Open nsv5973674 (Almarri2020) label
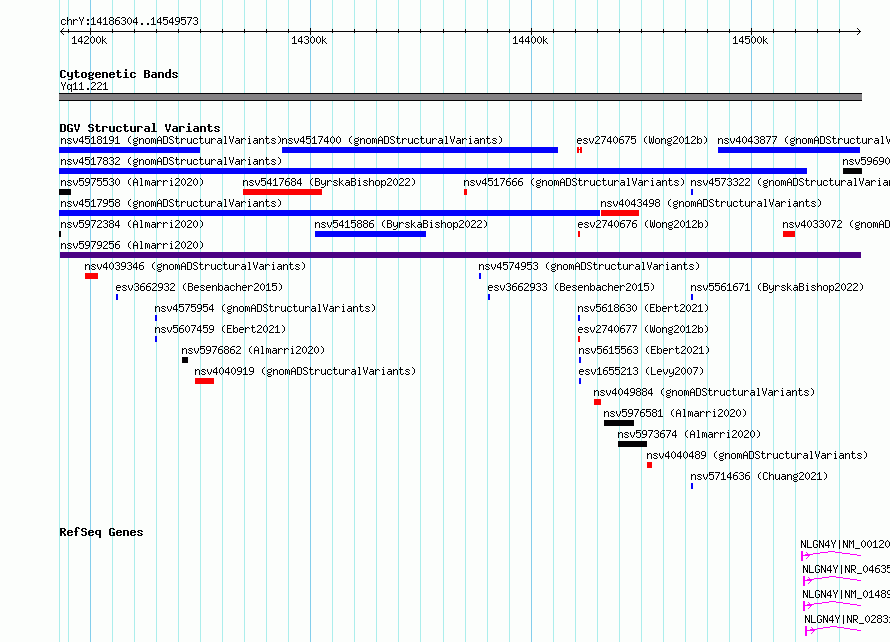The image size is (890, 642). 690,434
